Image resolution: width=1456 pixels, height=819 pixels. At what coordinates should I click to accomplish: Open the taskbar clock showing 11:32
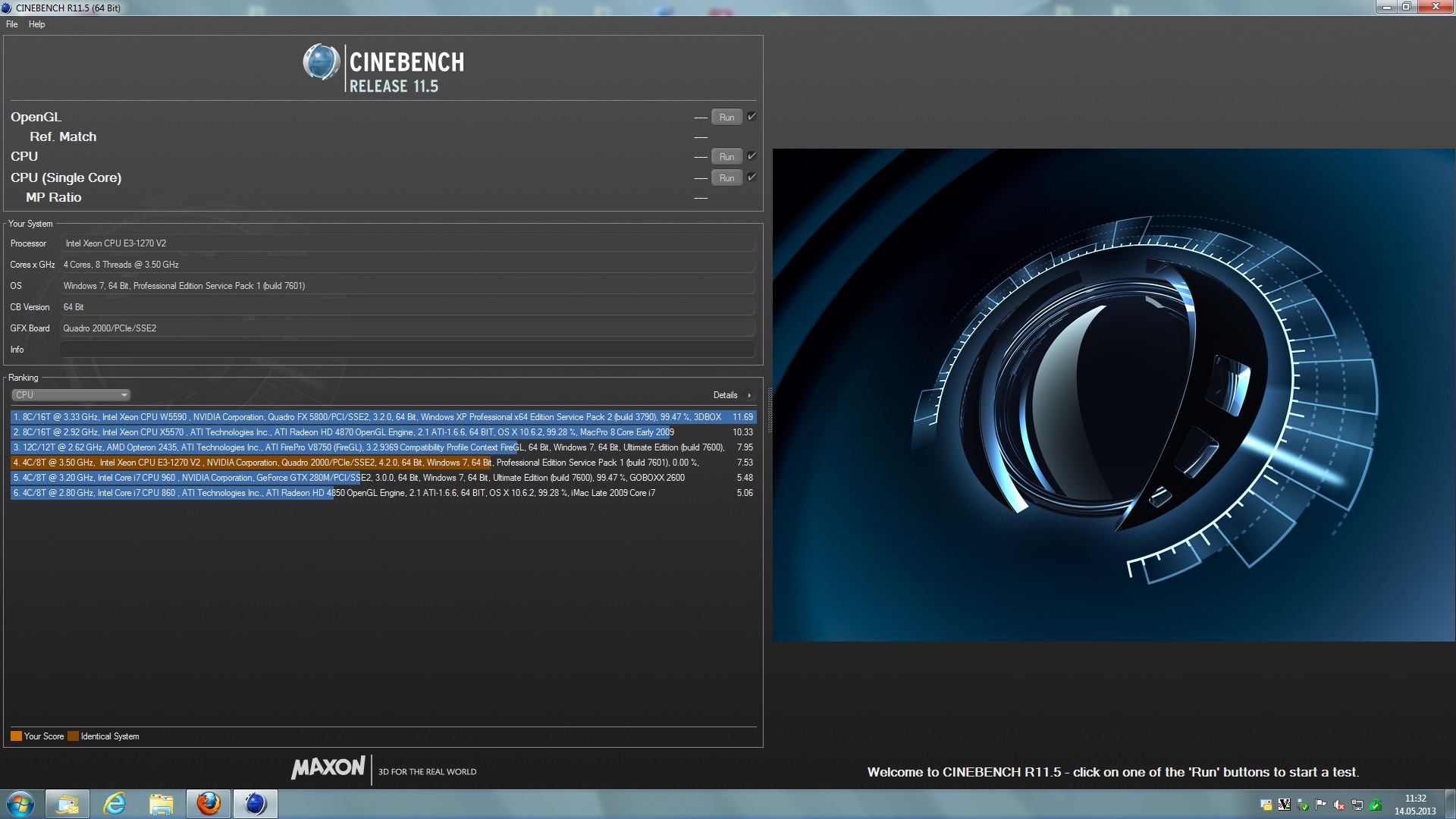(1415, 805)
